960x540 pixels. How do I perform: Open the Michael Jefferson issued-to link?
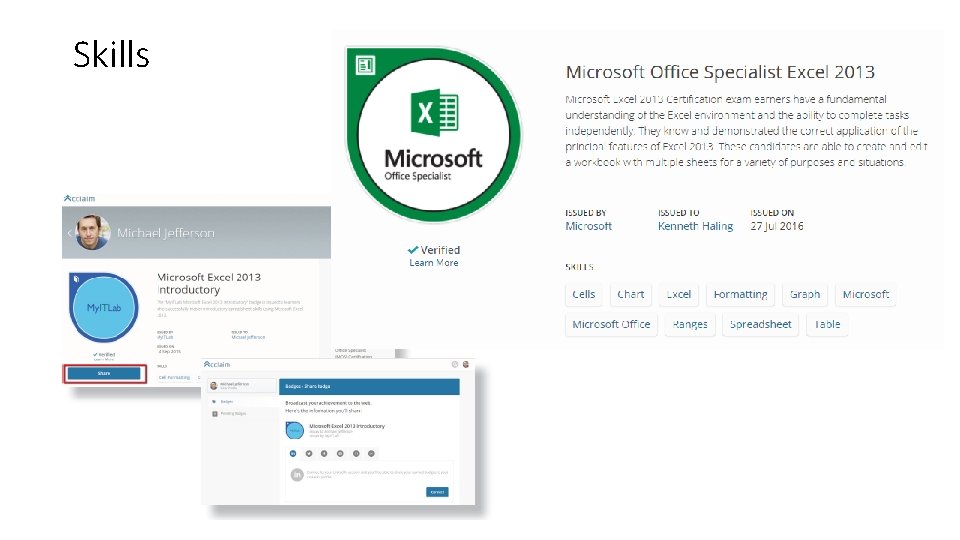click(x=248, y=337)
